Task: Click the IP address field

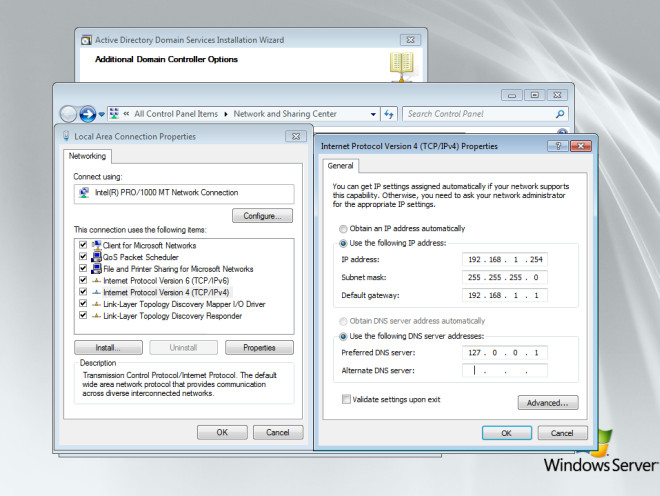Action: click(x=505, y=259)
